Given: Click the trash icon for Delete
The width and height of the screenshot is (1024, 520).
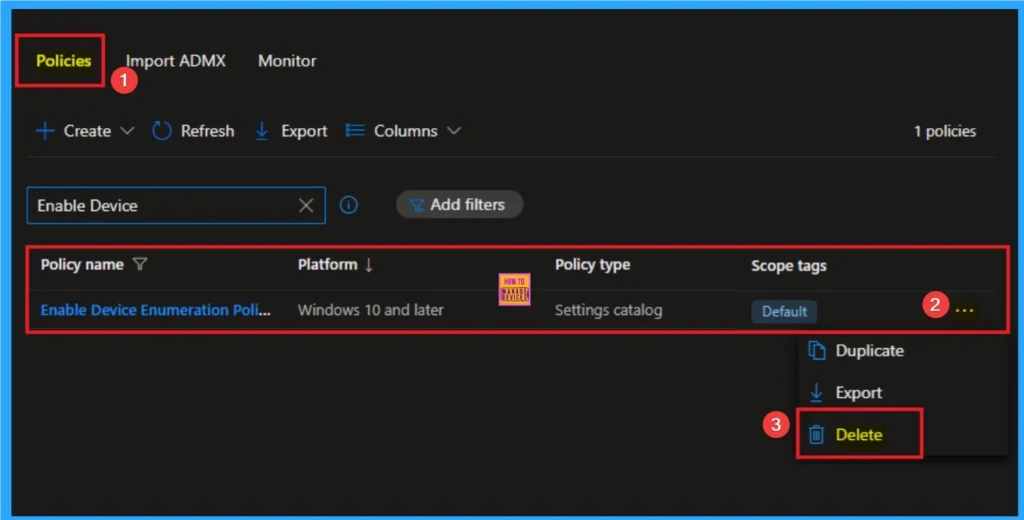Looking at the screenshot, I should 817,435.
